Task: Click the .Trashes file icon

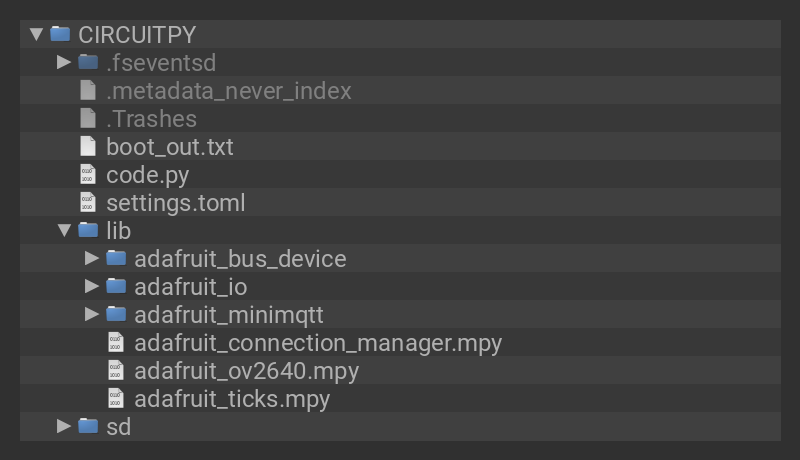Action: [x=88, y=118]
